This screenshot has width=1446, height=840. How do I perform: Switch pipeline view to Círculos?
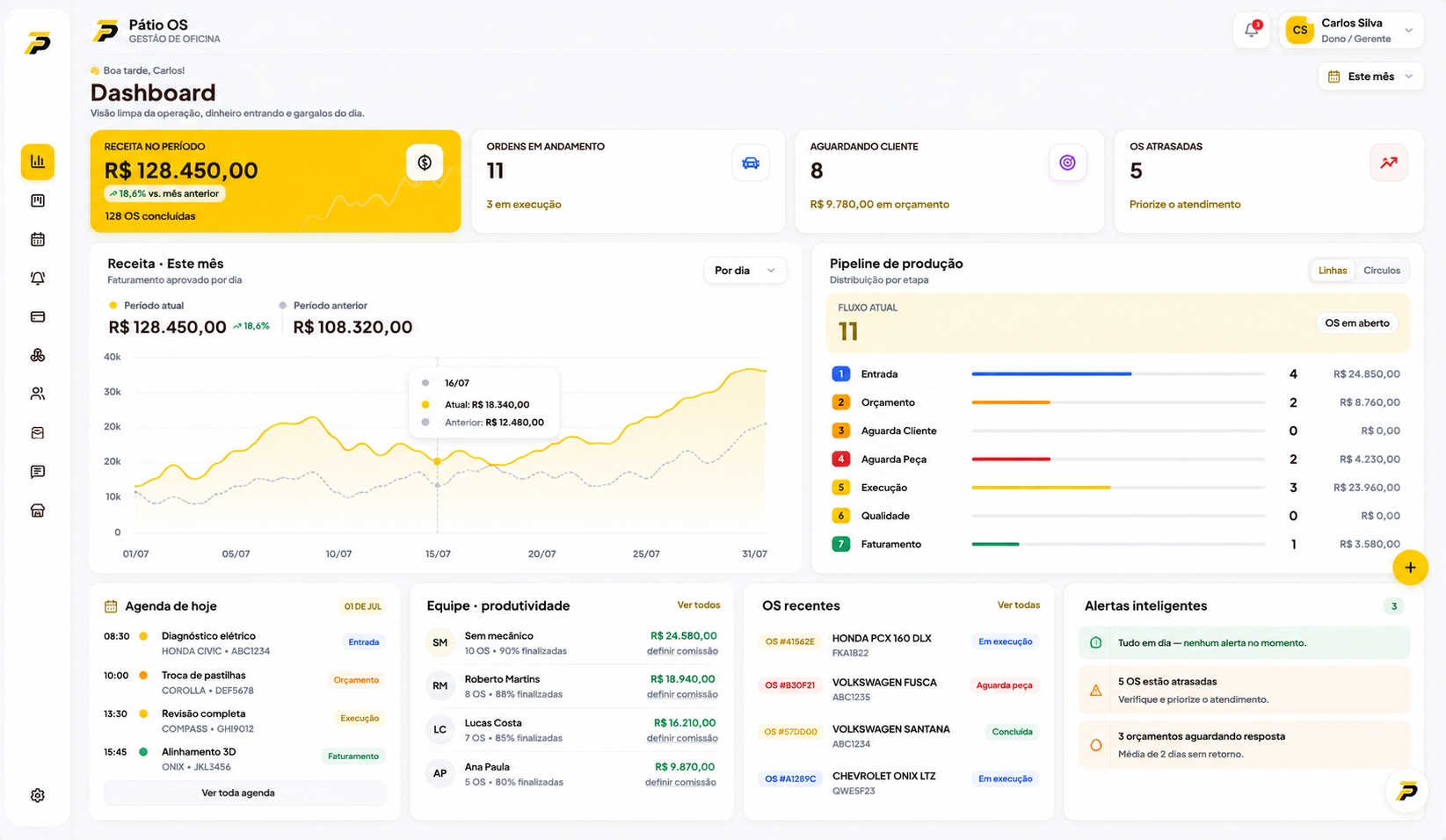(x=1382, y=271)
